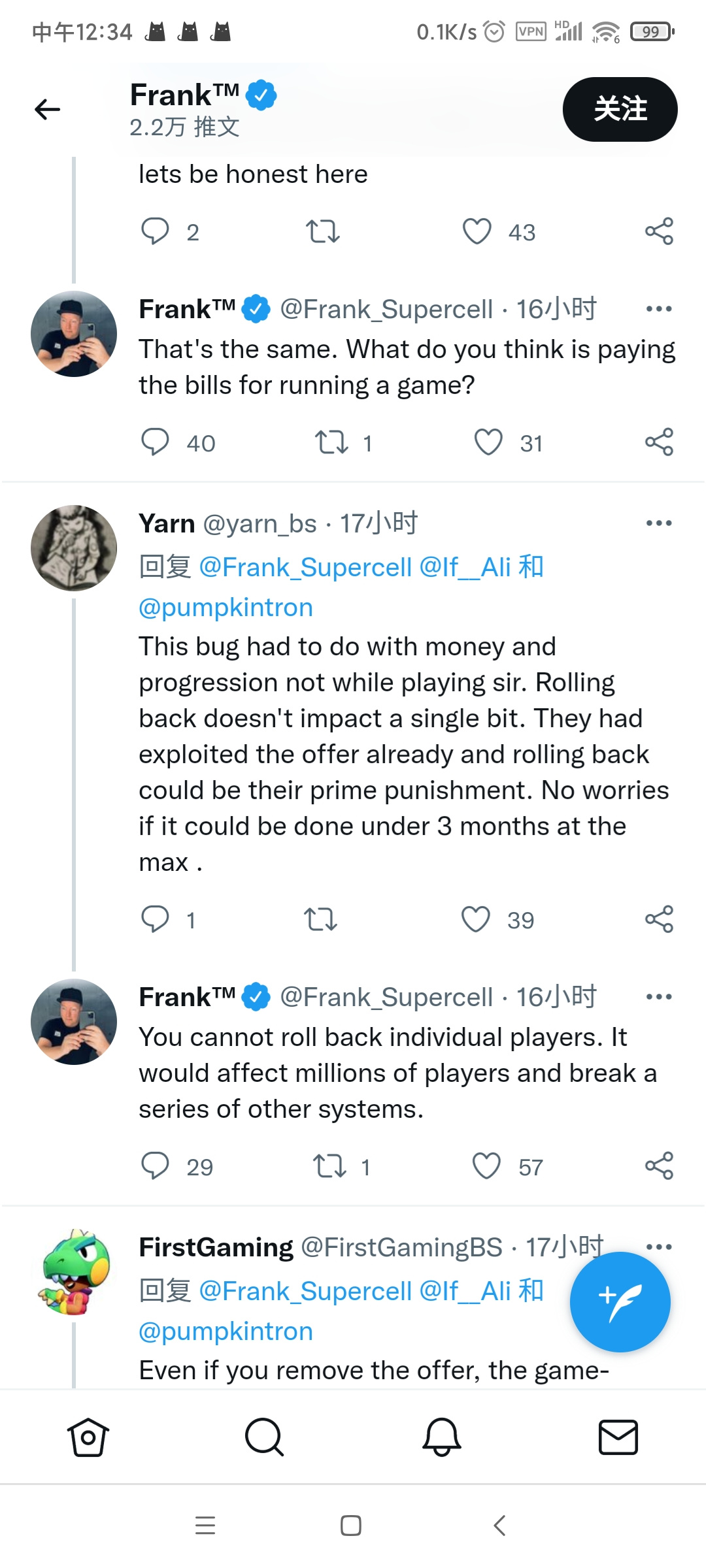Share Frank's roll back individual players tweet

(x=659, y=1166)
